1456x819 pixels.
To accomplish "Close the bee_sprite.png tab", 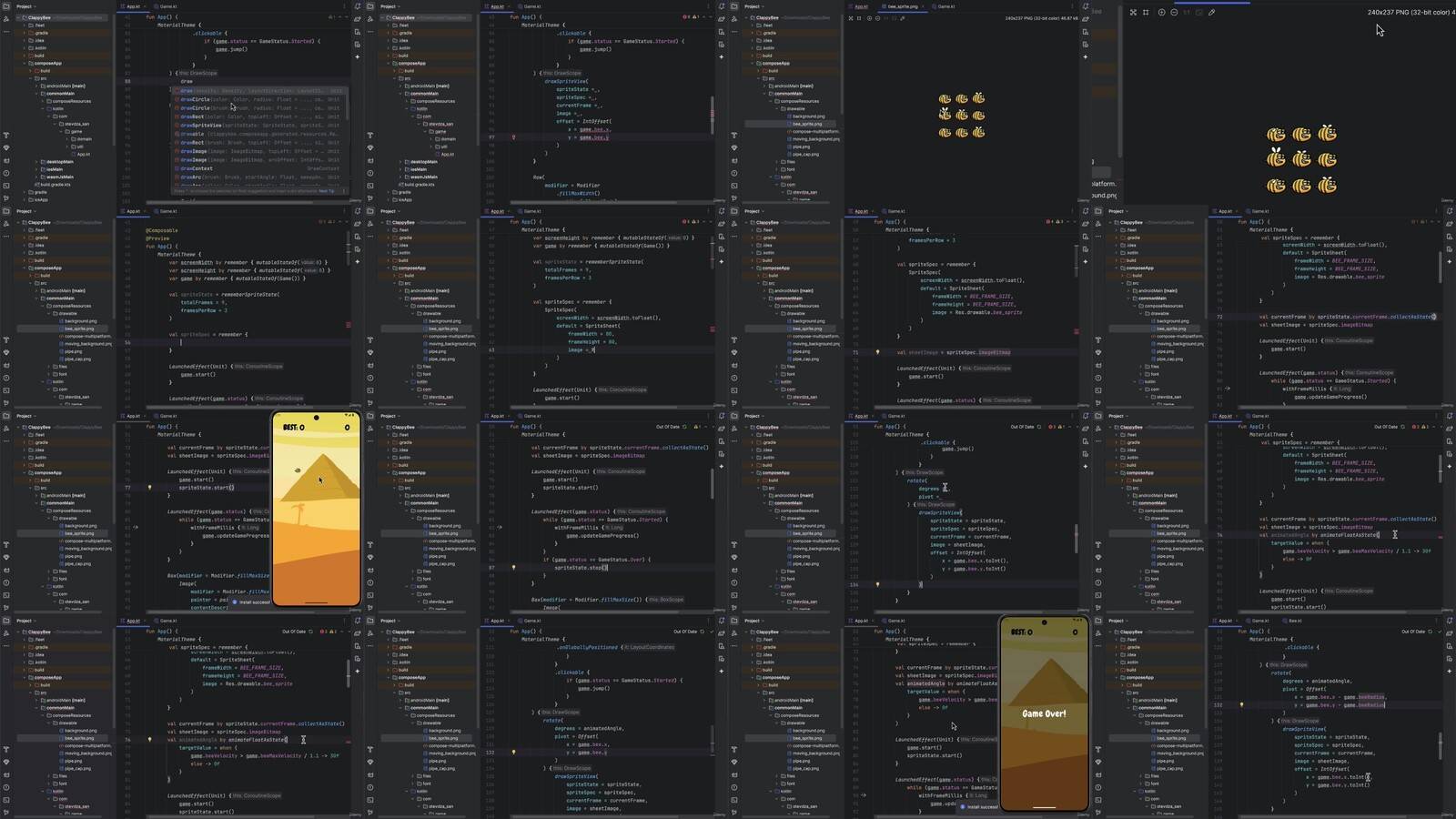I will [923, 6].
